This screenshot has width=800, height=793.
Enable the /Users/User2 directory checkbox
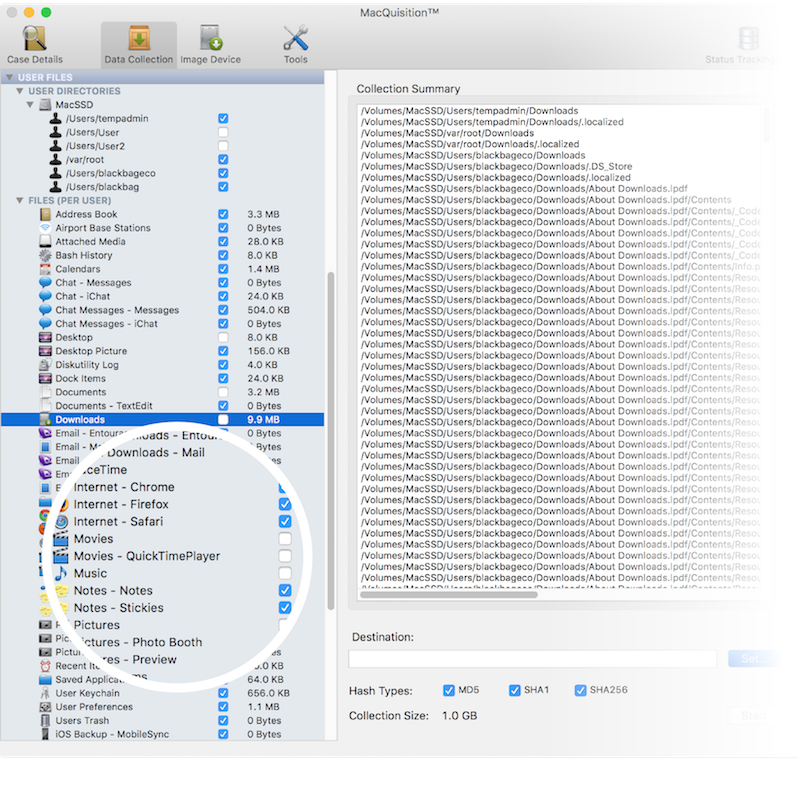223,146
